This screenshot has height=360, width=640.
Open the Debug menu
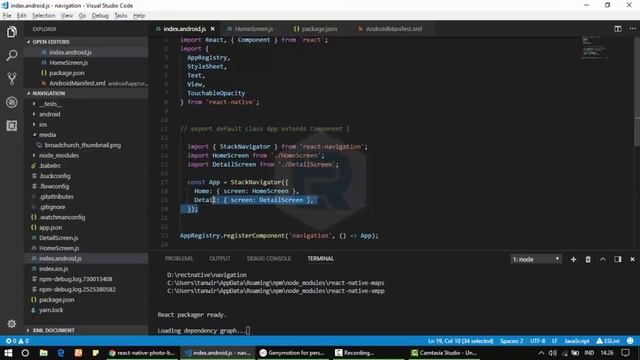100,16
